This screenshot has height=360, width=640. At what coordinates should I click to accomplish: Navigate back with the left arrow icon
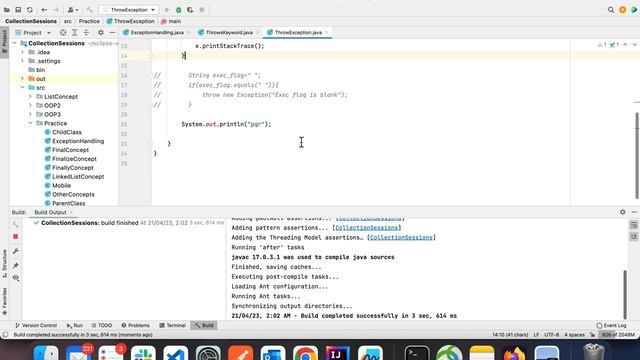click(x=44, y=10)
